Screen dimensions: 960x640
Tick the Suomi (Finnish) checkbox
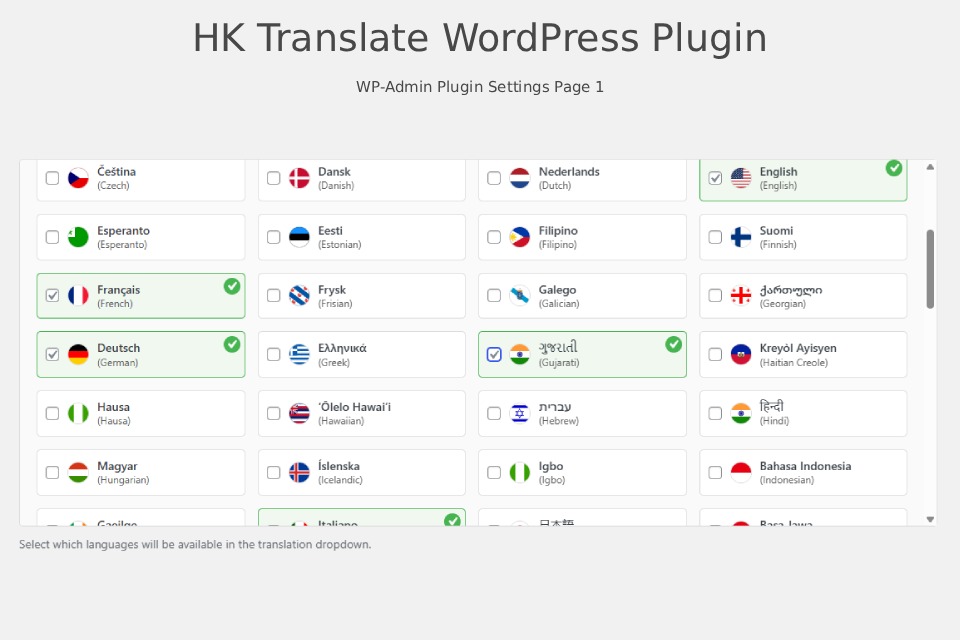click(715, 237)
